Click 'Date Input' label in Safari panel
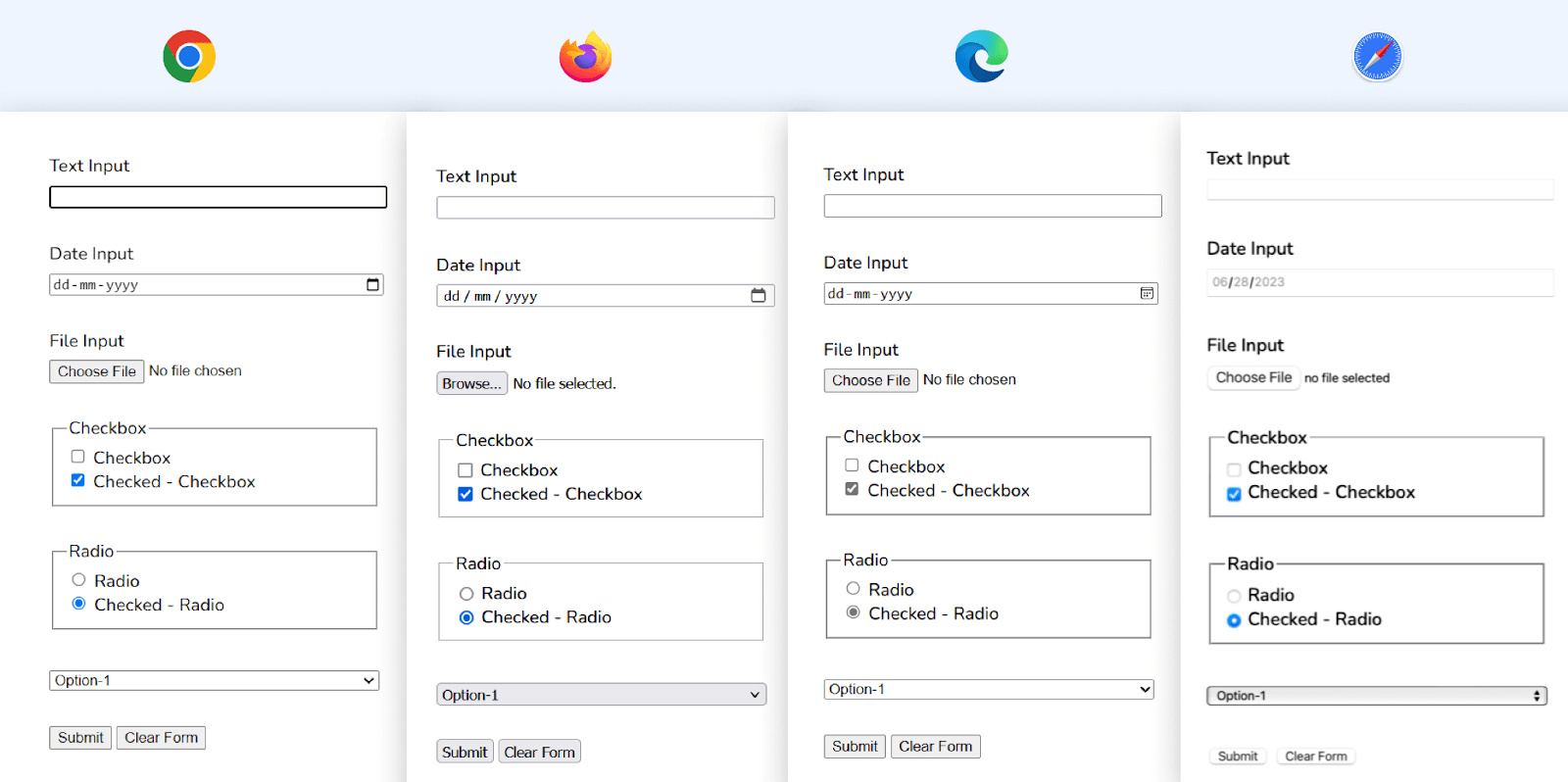 [x=1249, y=249]
